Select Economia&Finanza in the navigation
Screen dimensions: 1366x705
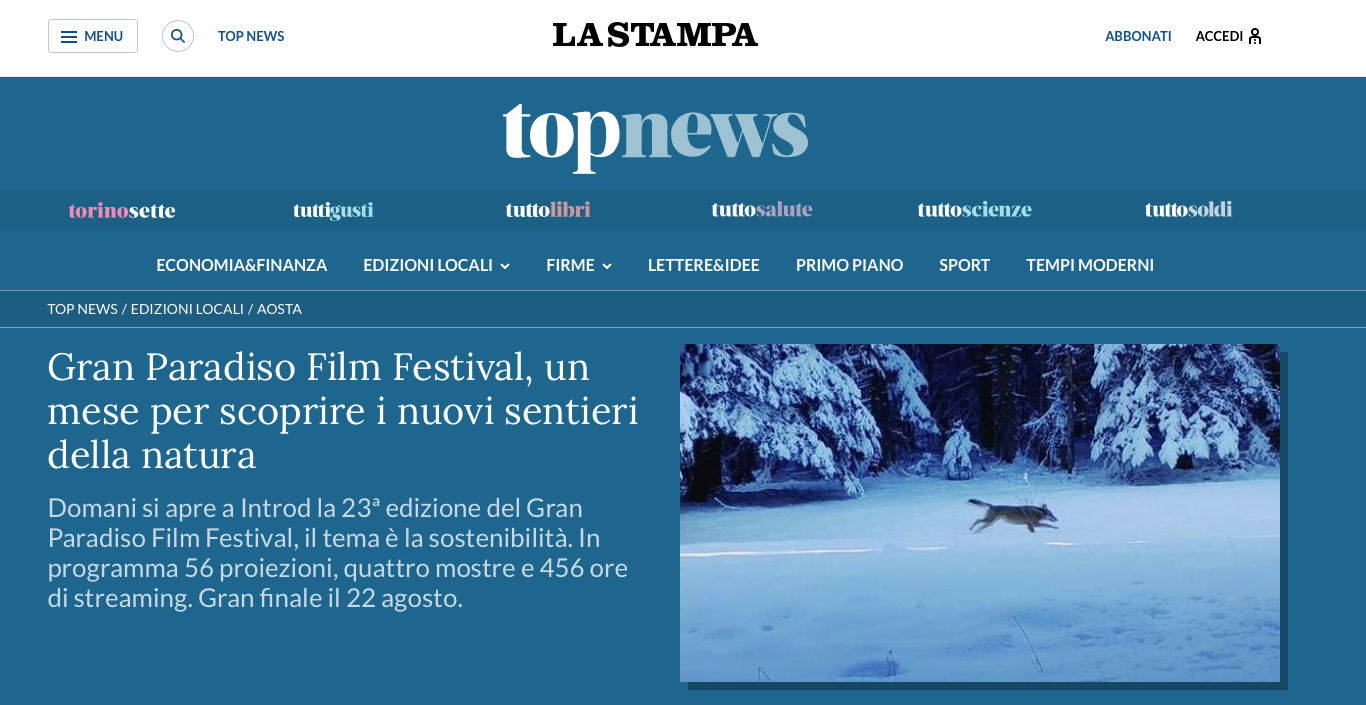point(242,265)
